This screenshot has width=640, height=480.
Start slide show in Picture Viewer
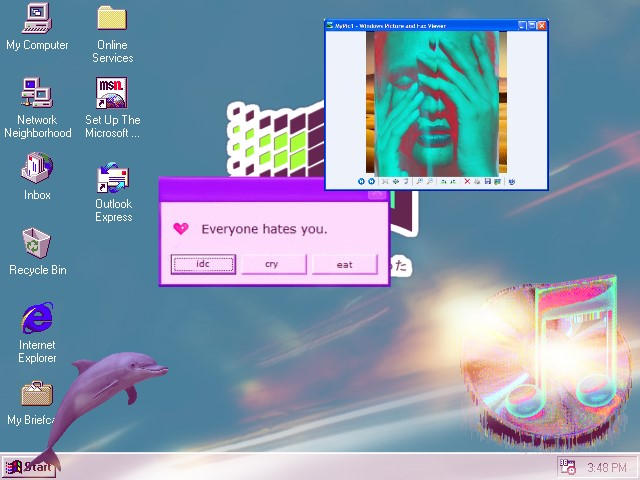tap(406, 182)
